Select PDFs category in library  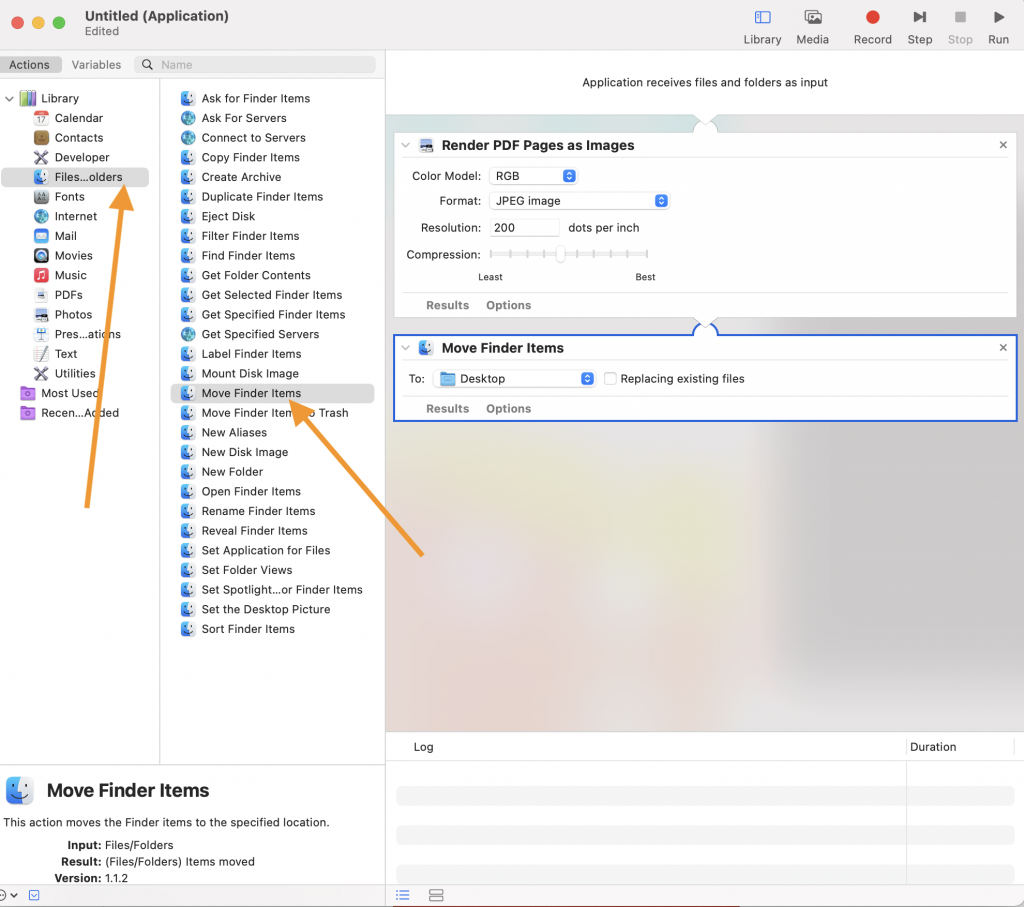point(68,294)
